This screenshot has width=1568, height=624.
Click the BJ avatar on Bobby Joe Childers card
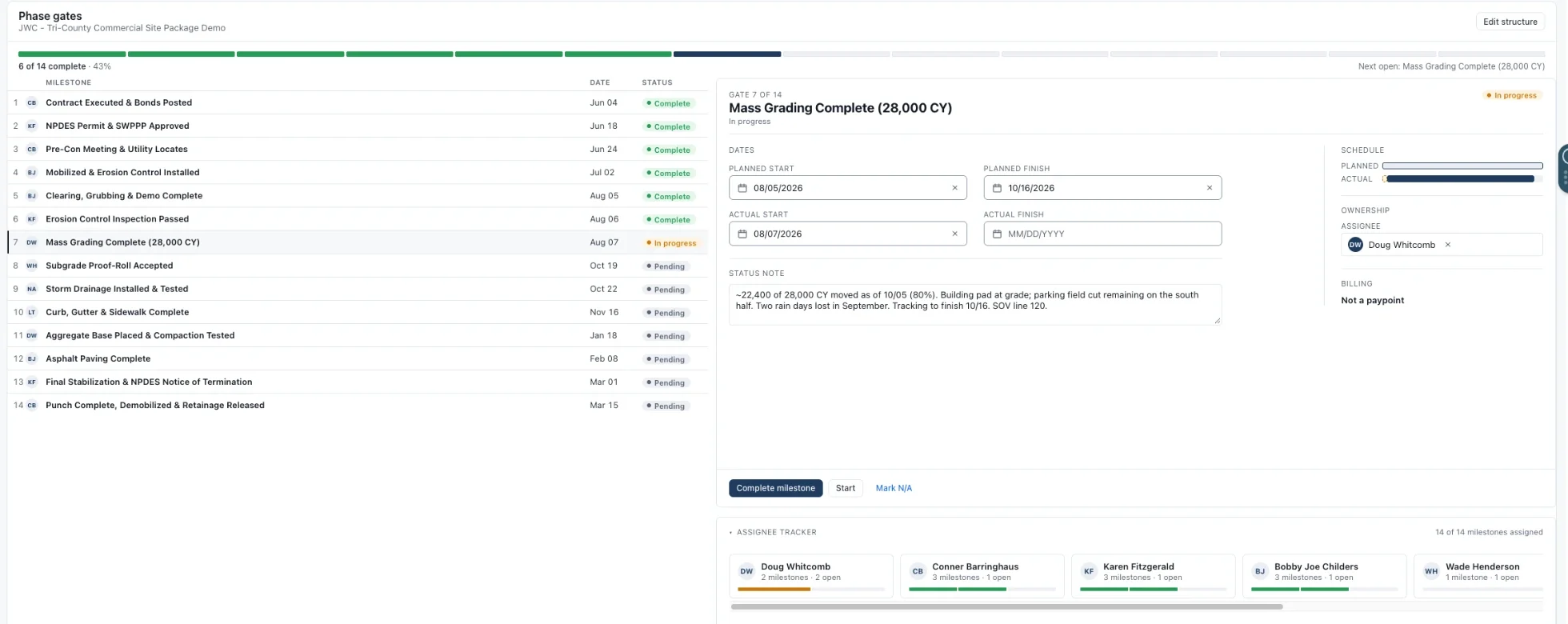[x=1260, y=571]
